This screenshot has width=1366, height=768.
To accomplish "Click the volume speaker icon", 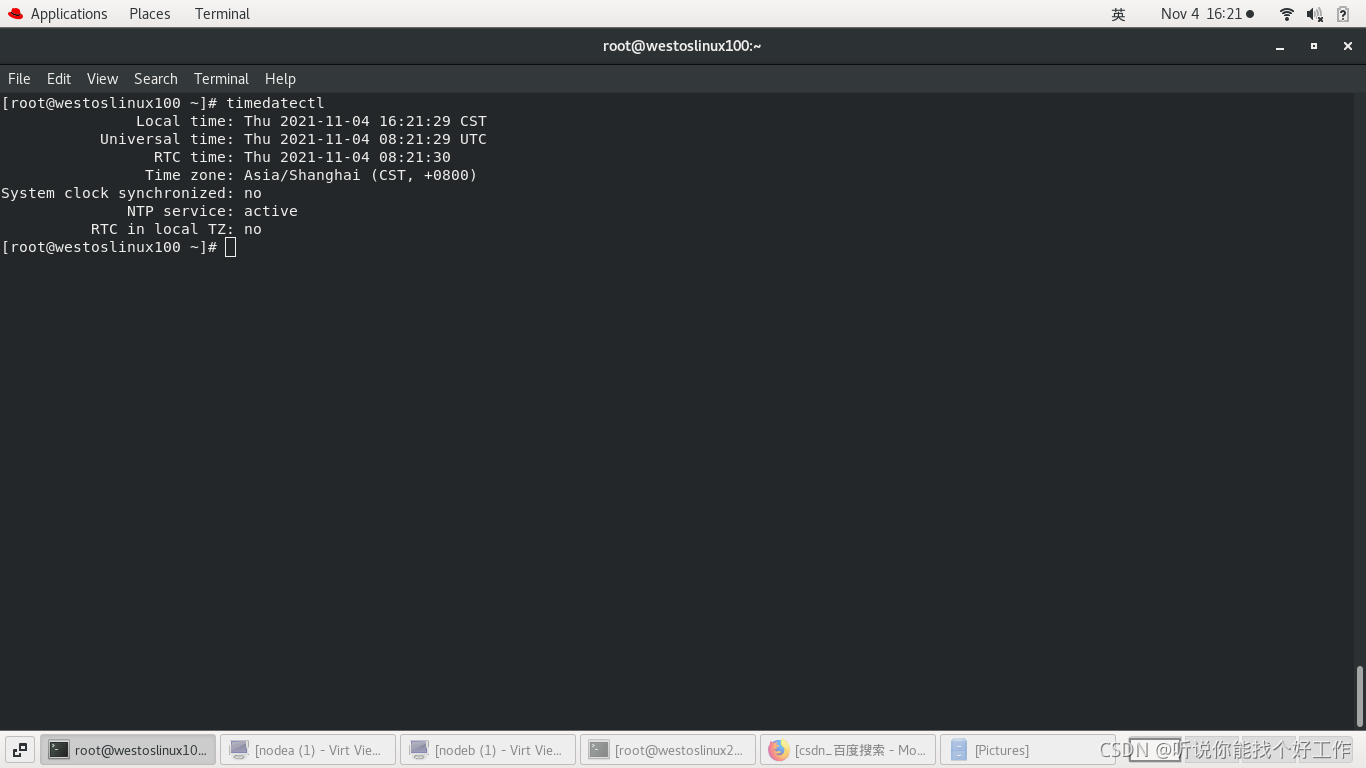I will 1314,14.
